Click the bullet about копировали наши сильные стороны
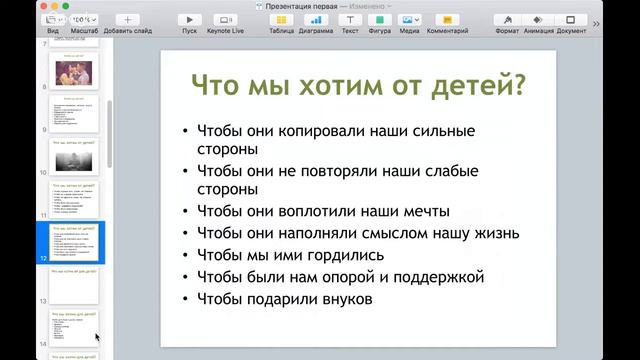 [336, 140]
